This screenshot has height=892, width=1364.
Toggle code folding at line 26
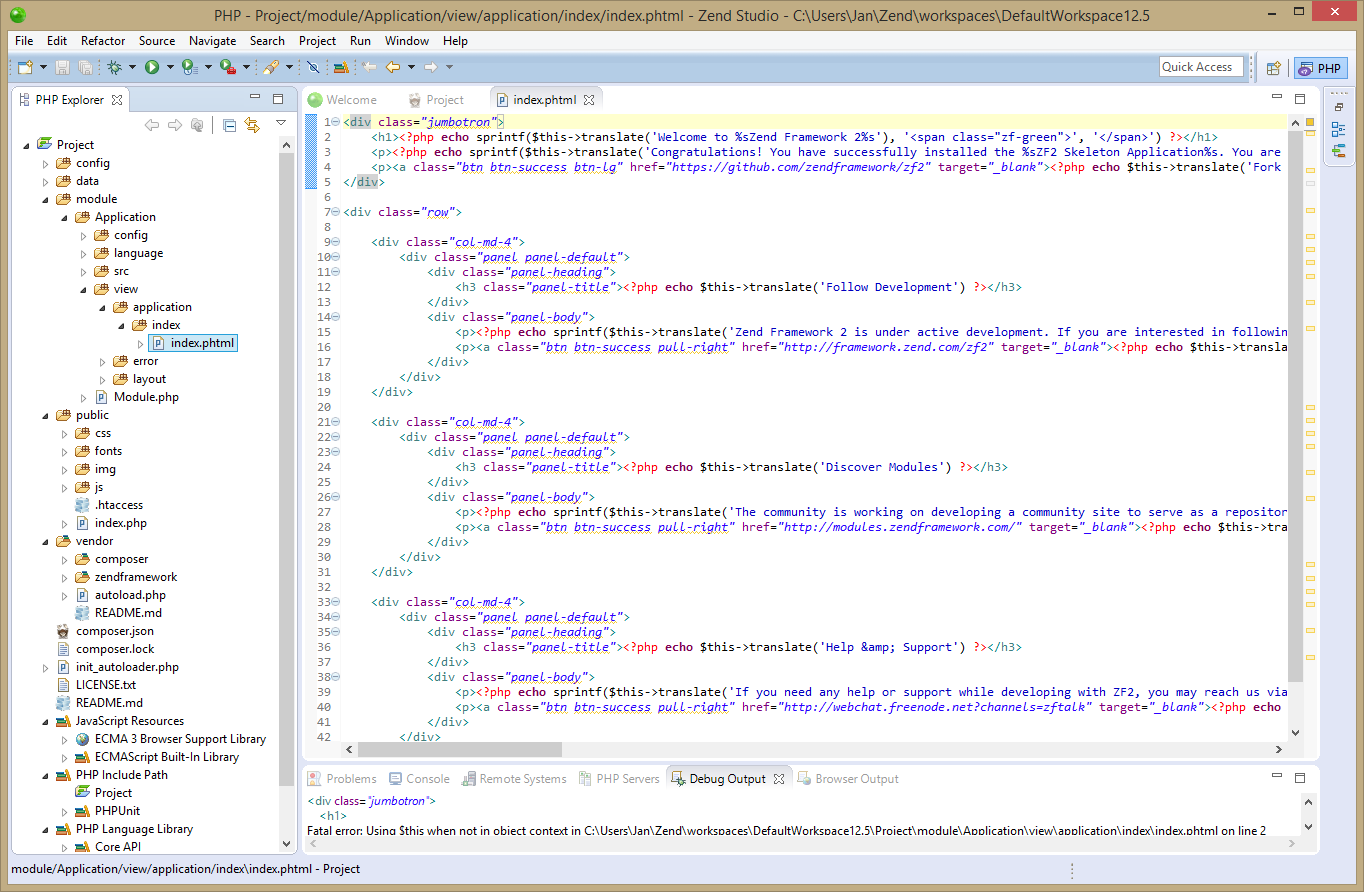336,497
